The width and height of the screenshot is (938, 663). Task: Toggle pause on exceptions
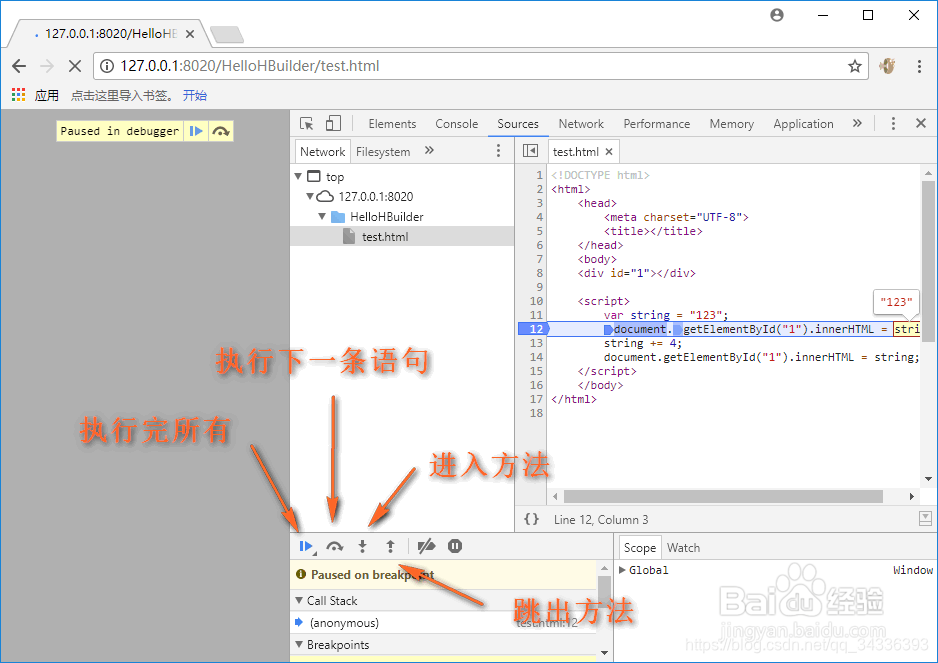[x=455, y=546]
